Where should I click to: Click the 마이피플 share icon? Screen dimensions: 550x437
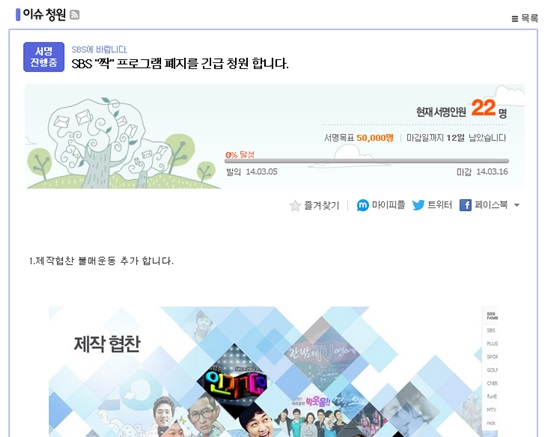tap(363, 205)
